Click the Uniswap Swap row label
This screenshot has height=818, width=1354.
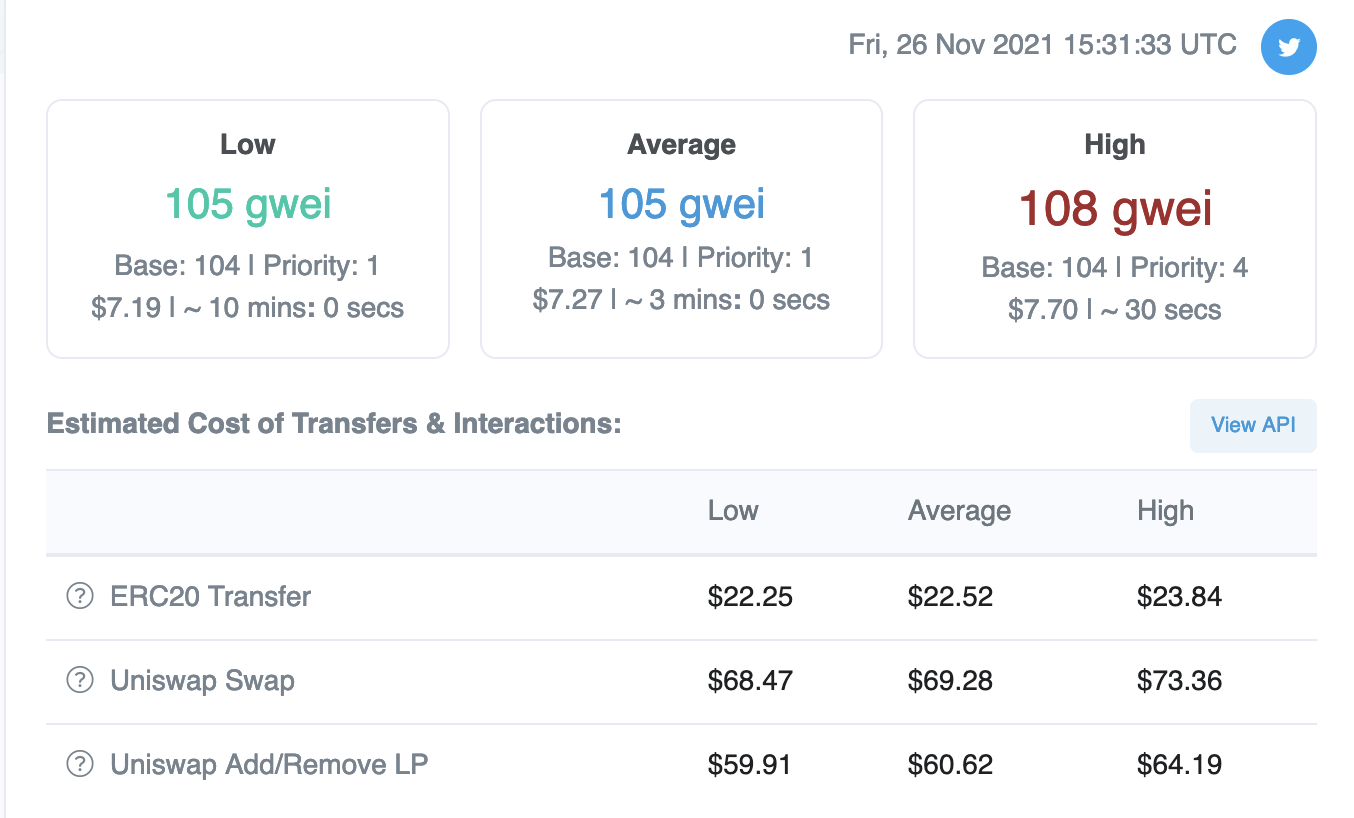coord(202,681)
